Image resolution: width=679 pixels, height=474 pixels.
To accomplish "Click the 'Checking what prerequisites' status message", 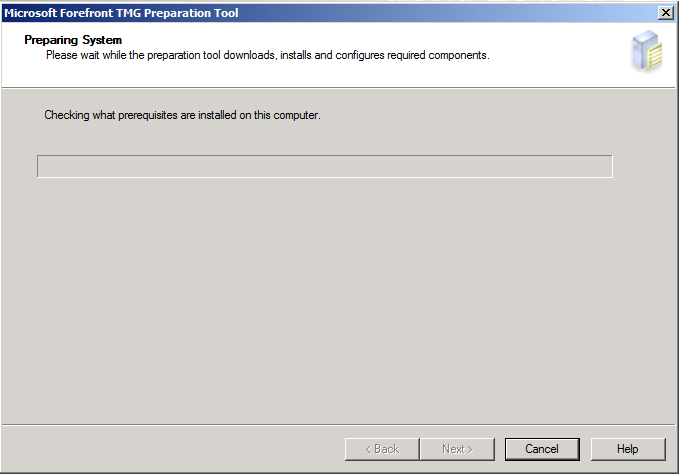I will point(182,115).
